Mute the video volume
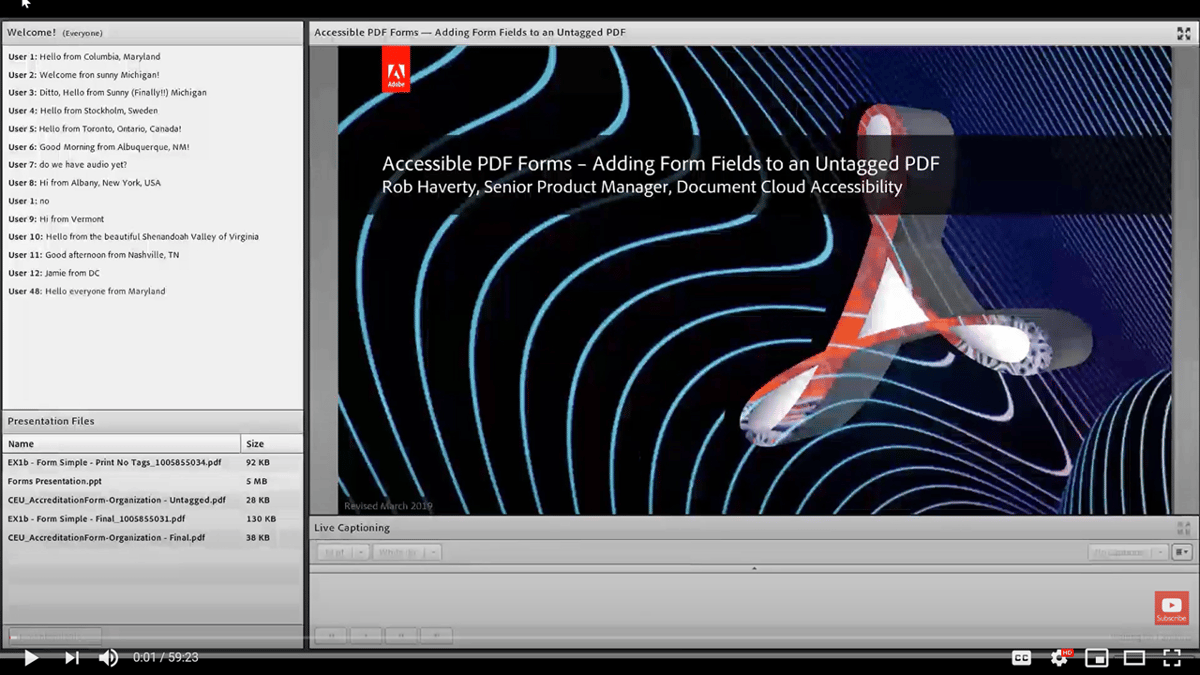This screenshot has width=1200, height=675. (x=106, y=658)
